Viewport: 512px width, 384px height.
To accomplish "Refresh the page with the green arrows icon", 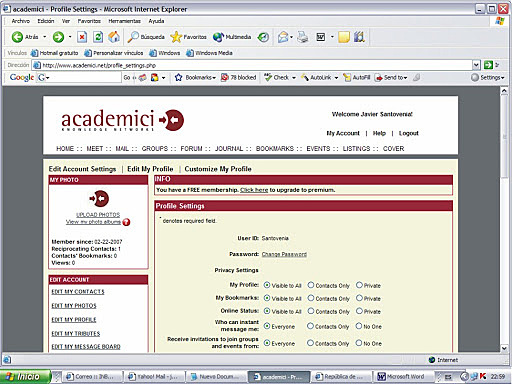I will coord(98,37).
